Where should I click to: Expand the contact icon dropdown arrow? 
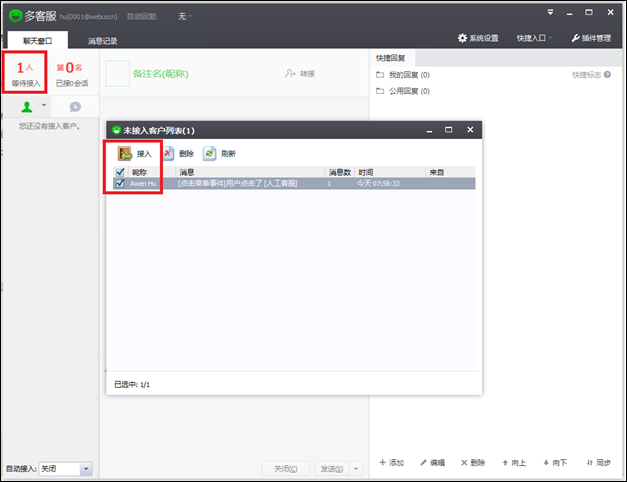(x=44, y=105)
